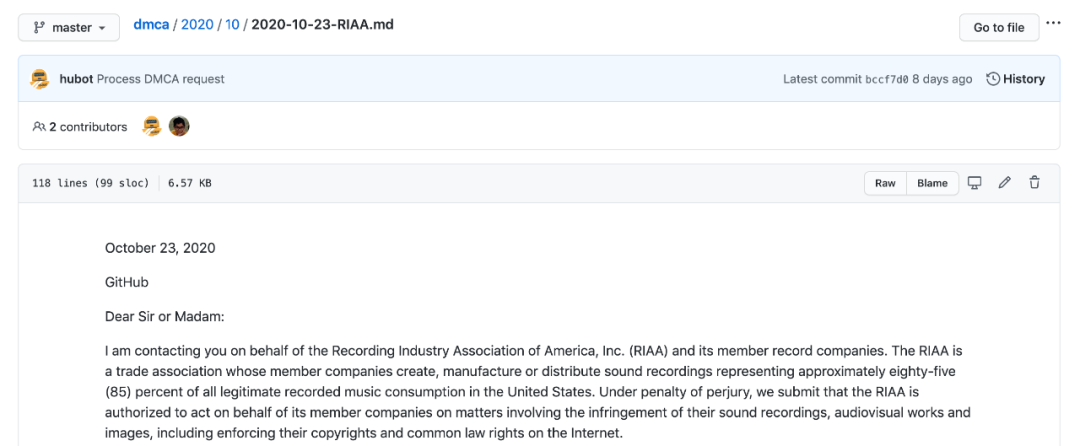
Task: Open latest commit bccf7d0
Action: pyautogui.click(x=886, y=79)
